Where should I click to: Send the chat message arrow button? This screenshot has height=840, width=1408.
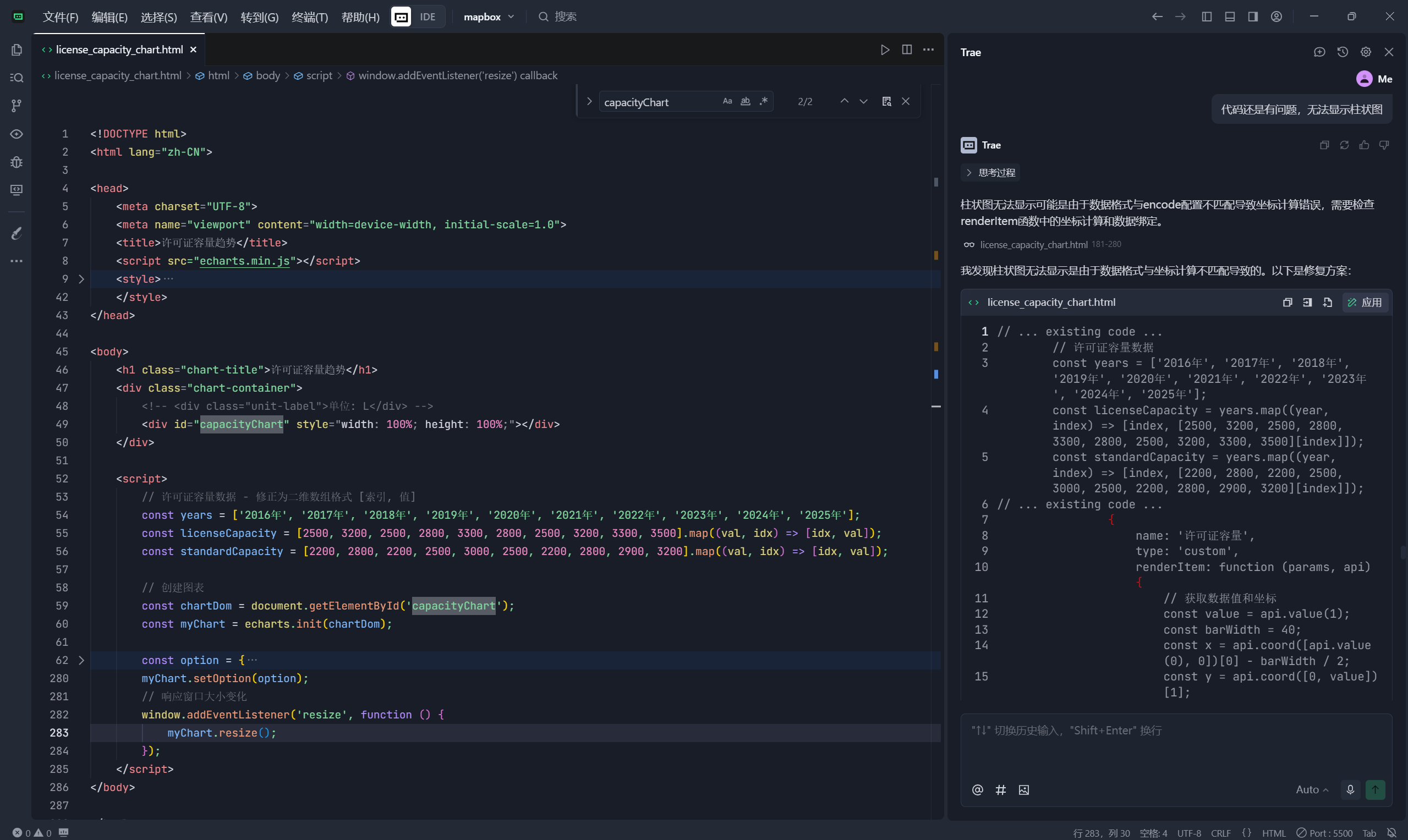1374,789
